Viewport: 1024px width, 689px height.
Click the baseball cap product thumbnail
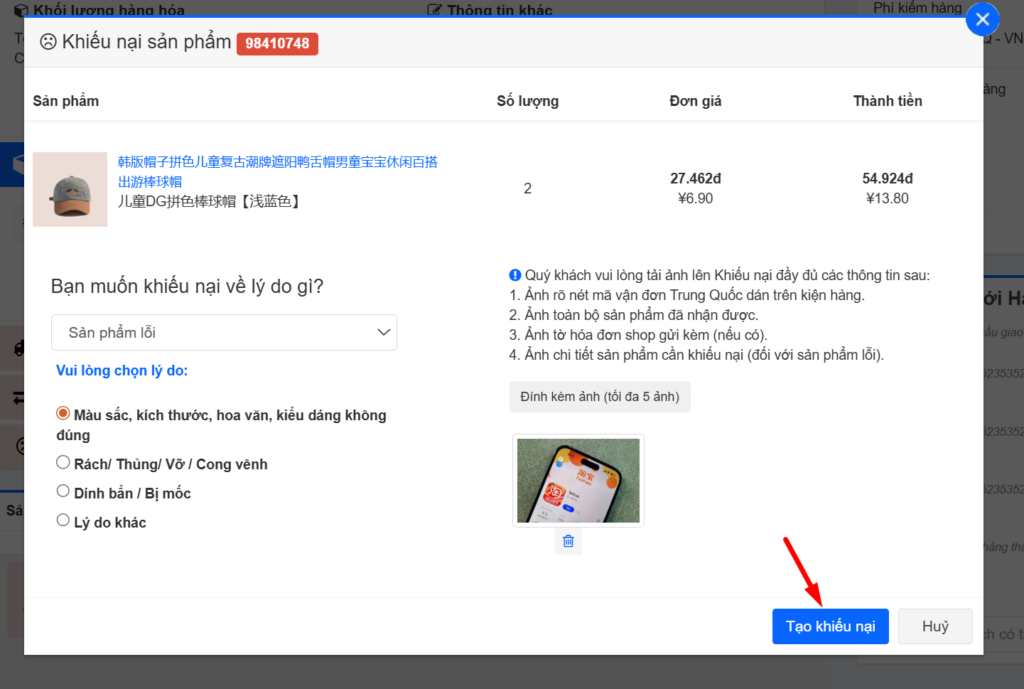[70, 189]
